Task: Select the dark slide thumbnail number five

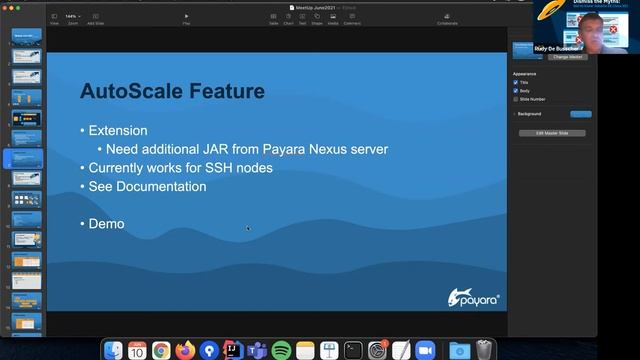Action: [27, 118]
